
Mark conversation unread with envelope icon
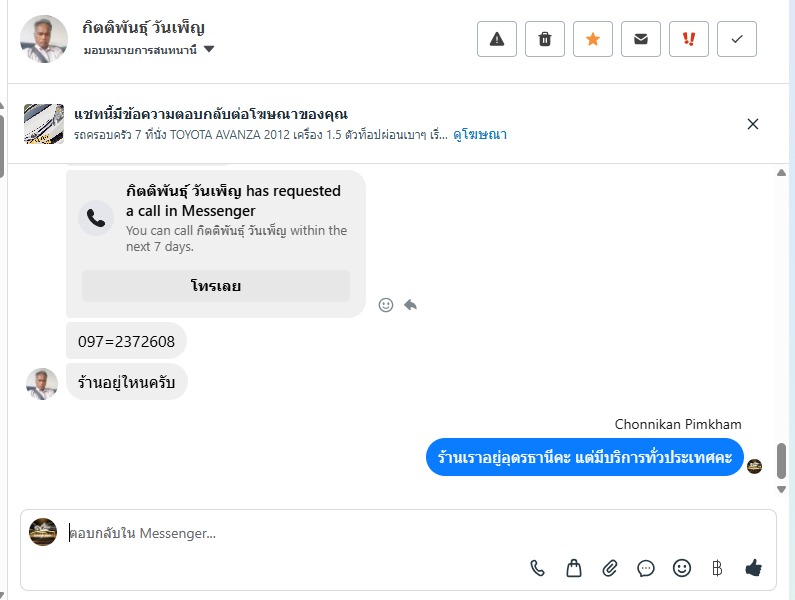pos(641,39)
